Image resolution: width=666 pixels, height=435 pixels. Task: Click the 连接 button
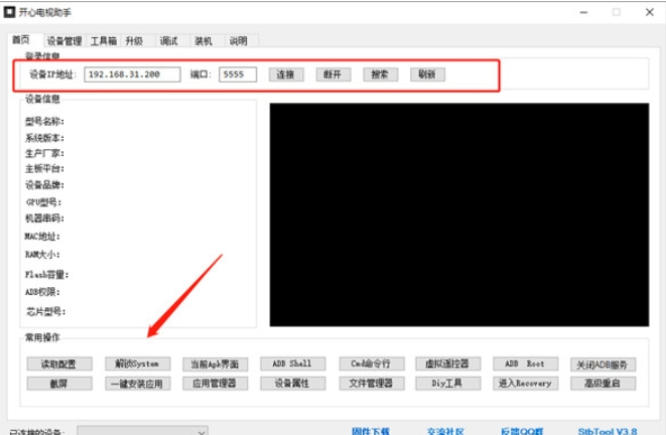(286, 74)
